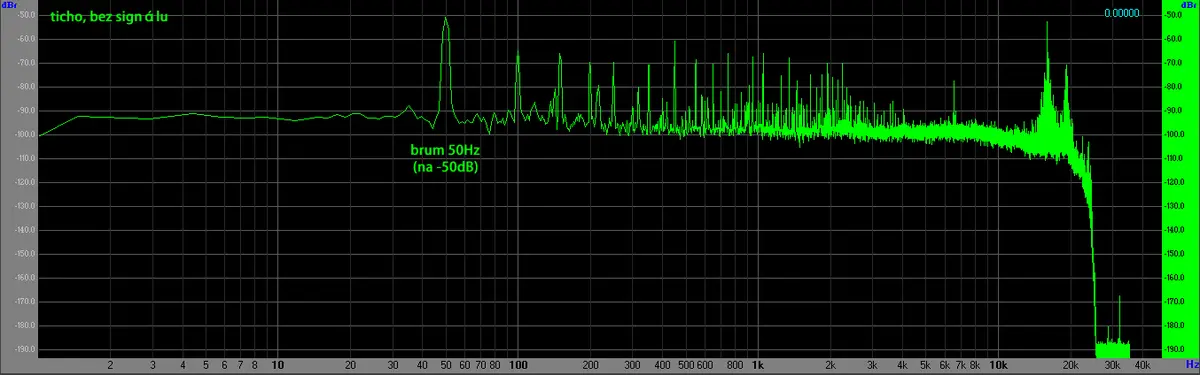Click the 50 tick label on frequency axis
1200x375 pixels.
(446, 365)
